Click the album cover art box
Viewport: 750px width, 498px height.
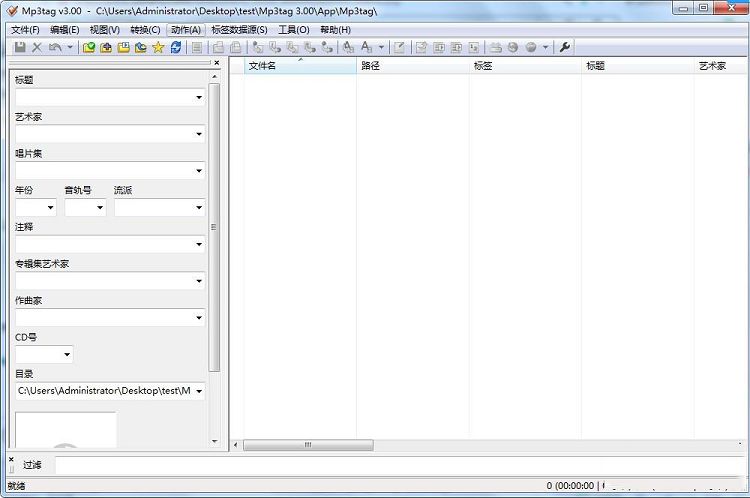[65, 429]
